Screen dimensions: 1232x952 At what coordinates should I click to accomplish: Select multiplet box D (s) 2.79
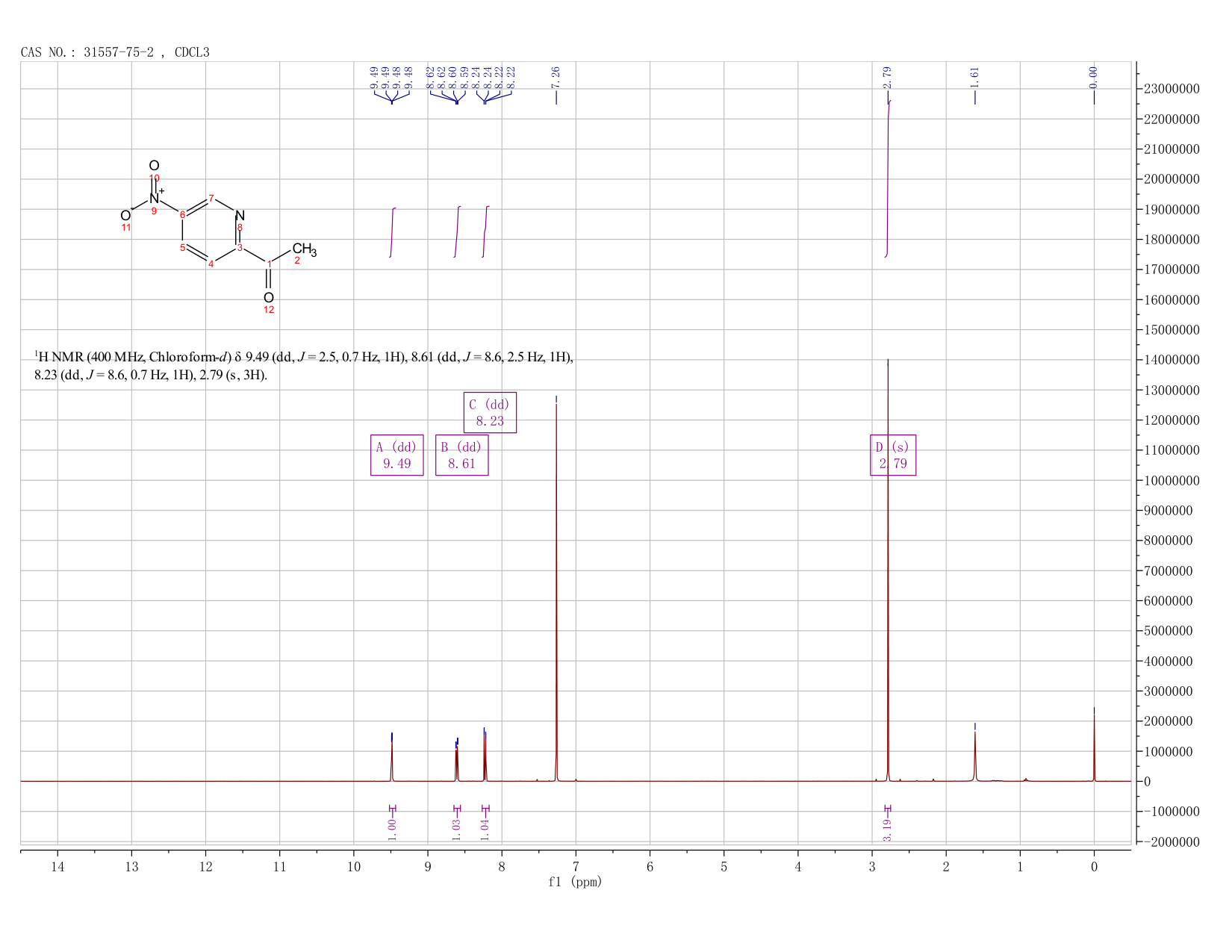coord(893,455)
